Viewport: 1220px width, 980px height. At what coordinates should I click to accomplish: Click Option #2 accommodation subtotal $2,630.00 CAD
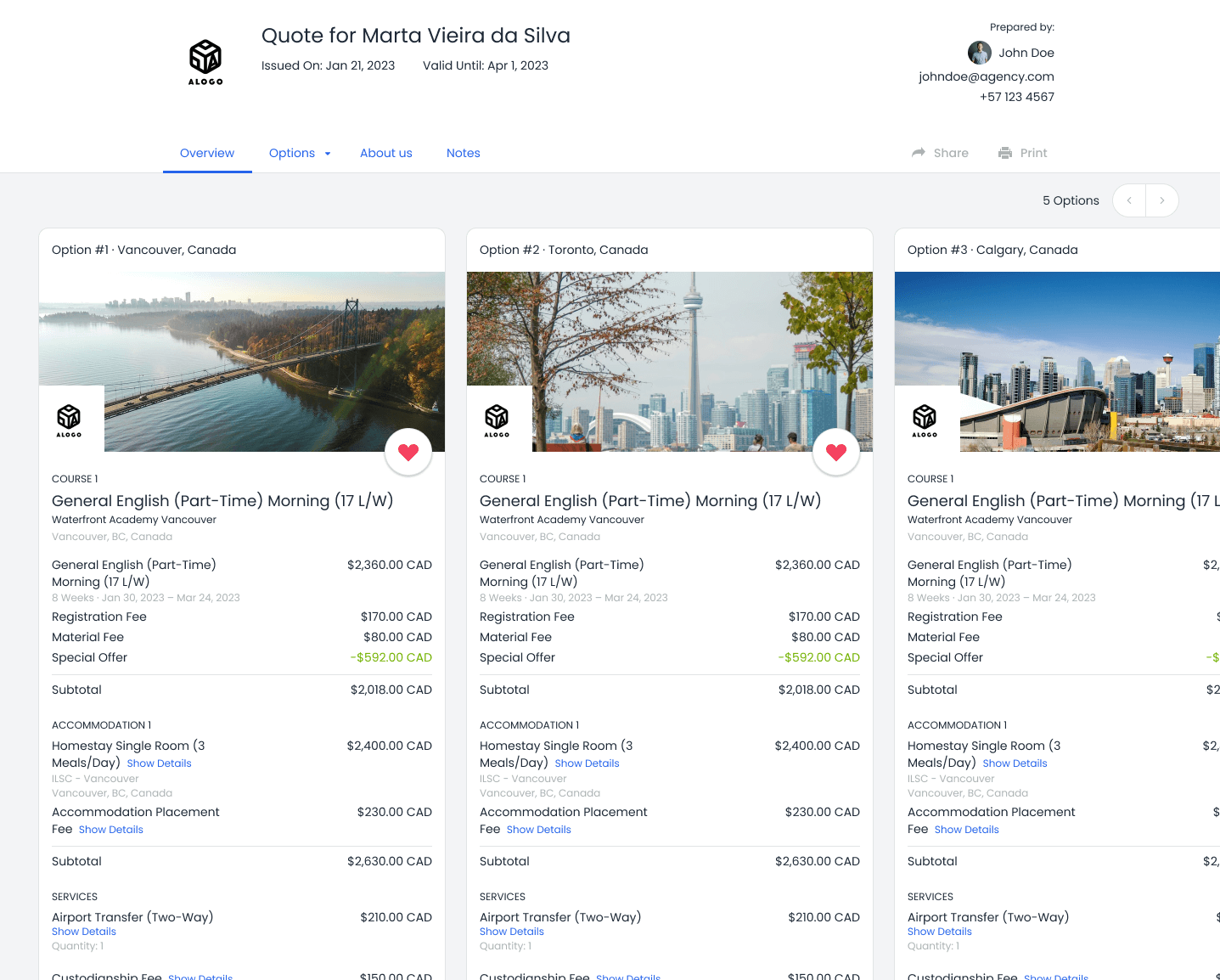click(x=818, y=861)
